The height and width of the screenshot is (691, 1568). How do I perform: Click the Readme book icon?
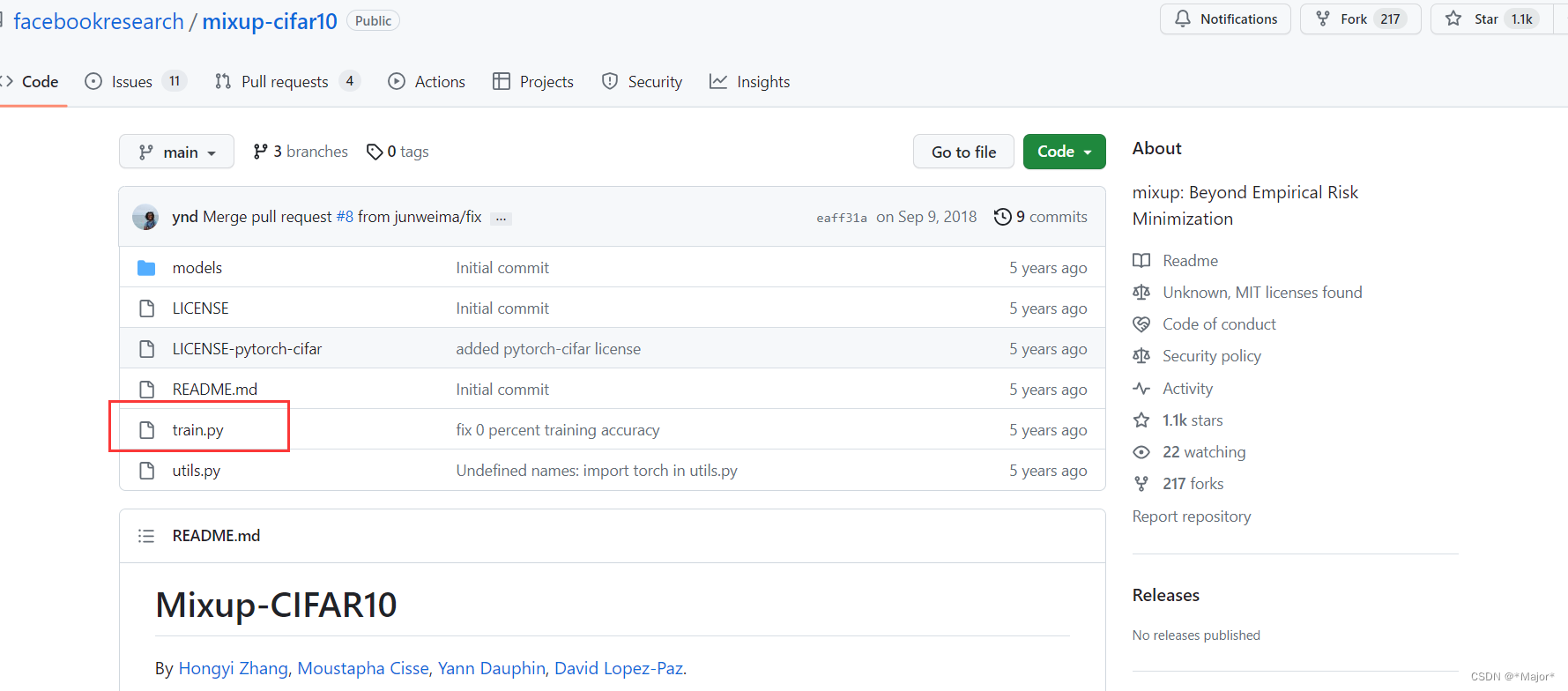[1141, 260]
